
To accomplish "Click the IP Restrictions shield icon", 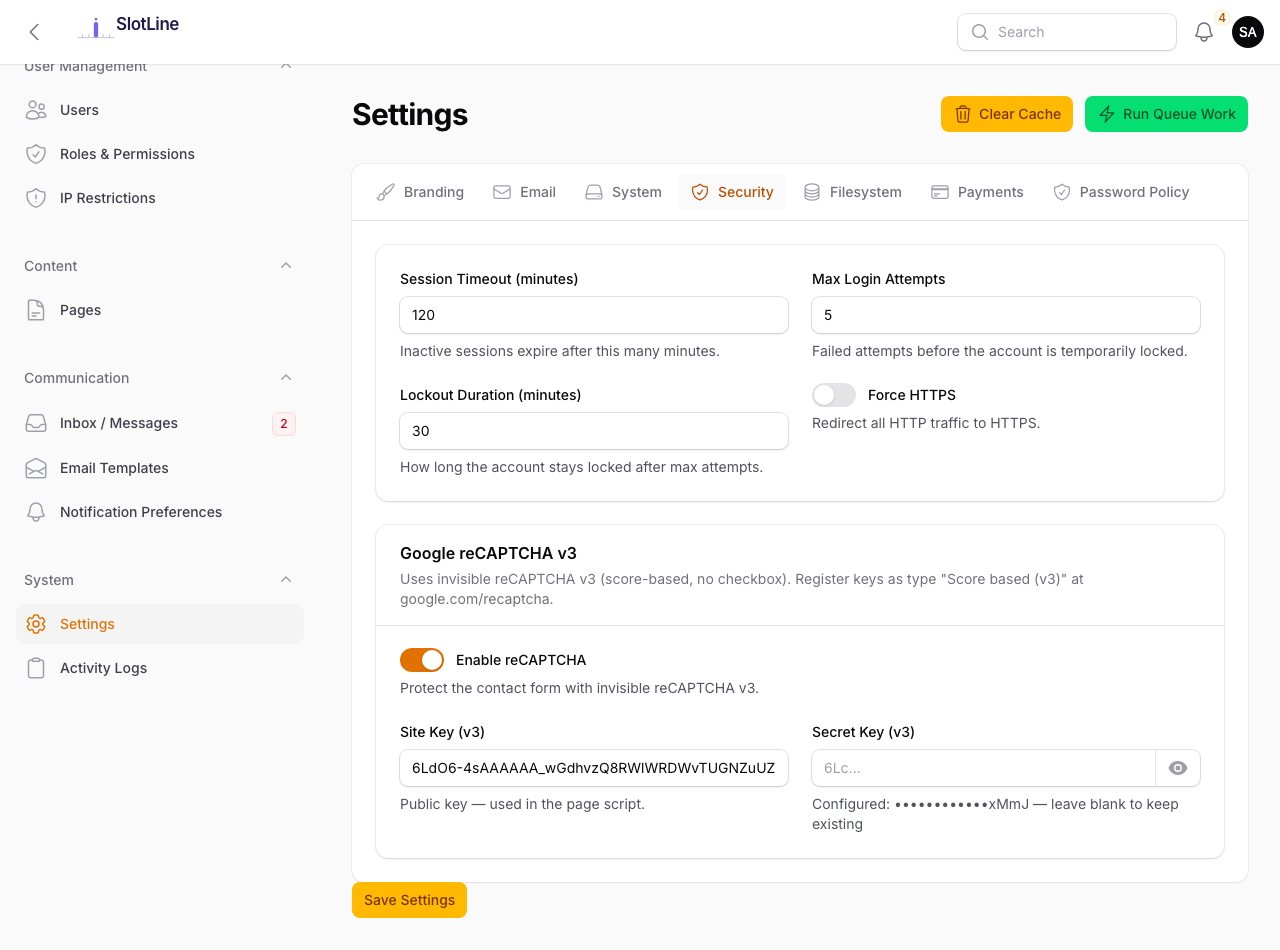I will (36, 198).
